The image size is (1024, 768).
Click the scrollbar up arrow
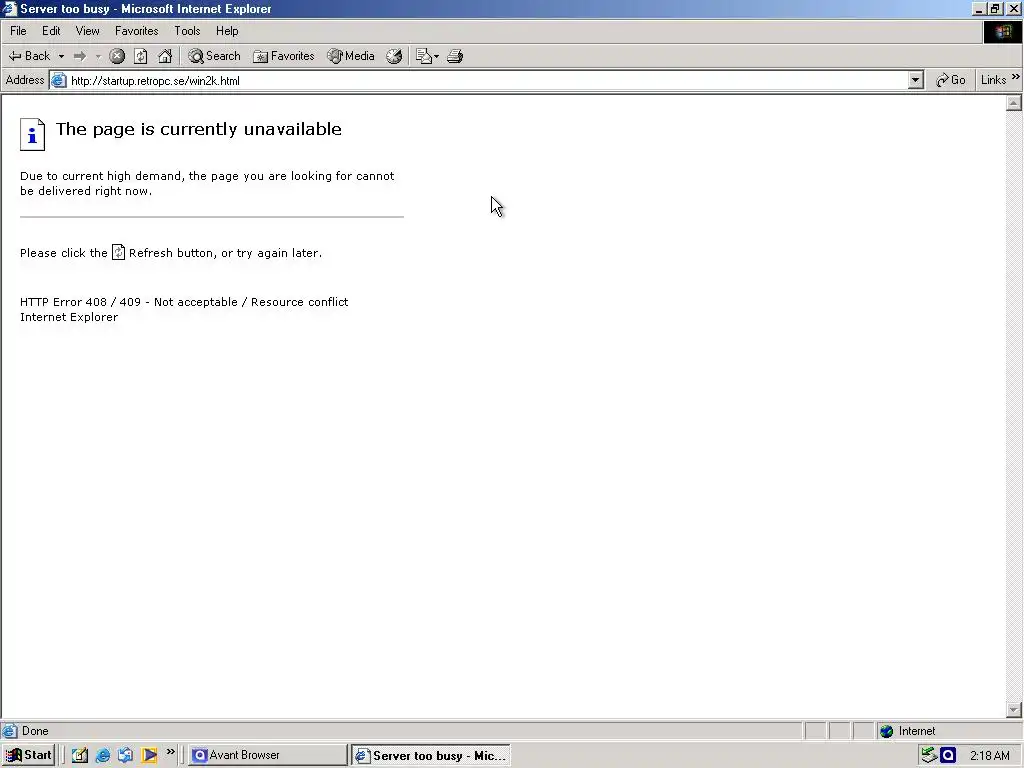pyautogui.click(x=1014, y=103)
